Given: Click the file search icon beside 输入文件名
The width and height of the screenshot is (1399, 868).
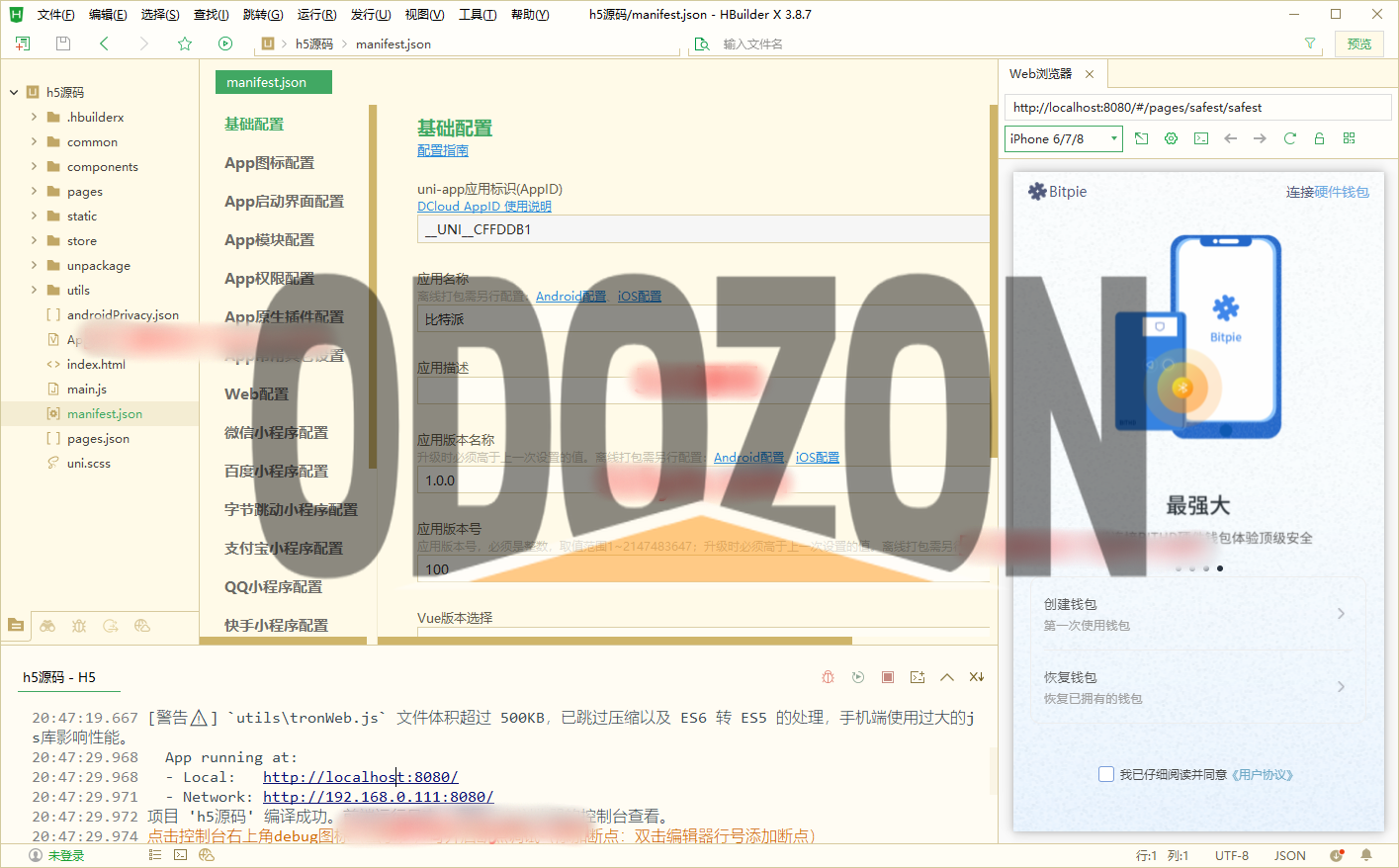Looking at the screenshot, I should click(702, 43).
